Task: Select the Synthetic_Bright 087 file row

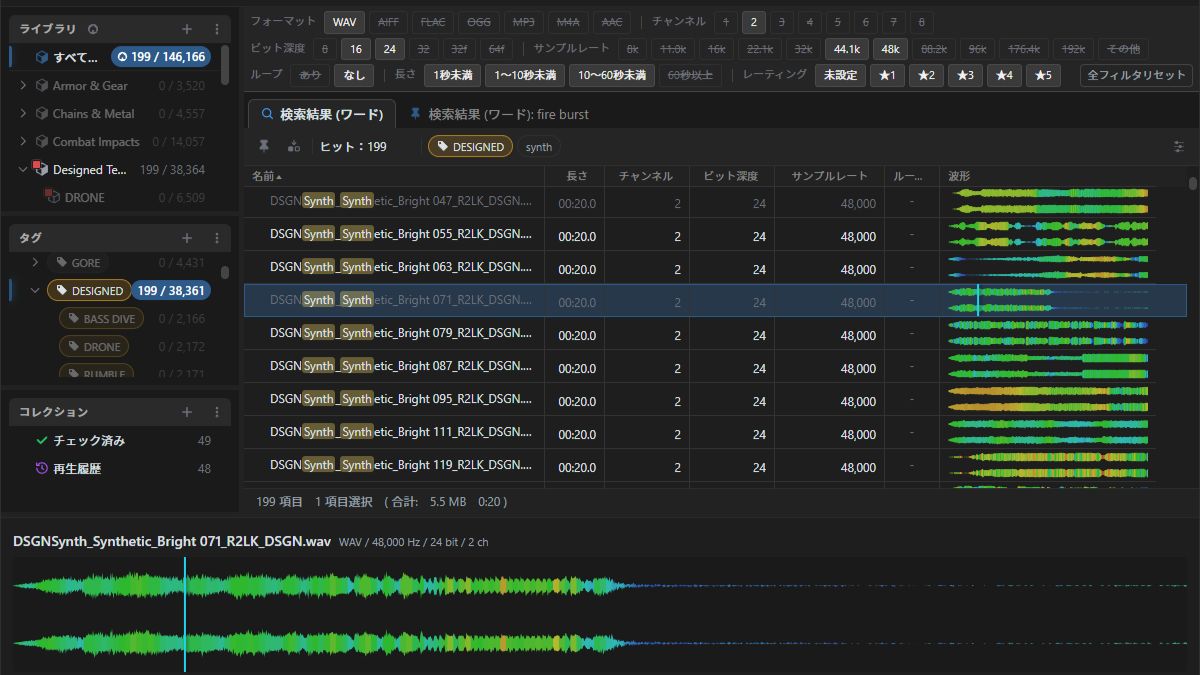Action: (x=715, y=367)
